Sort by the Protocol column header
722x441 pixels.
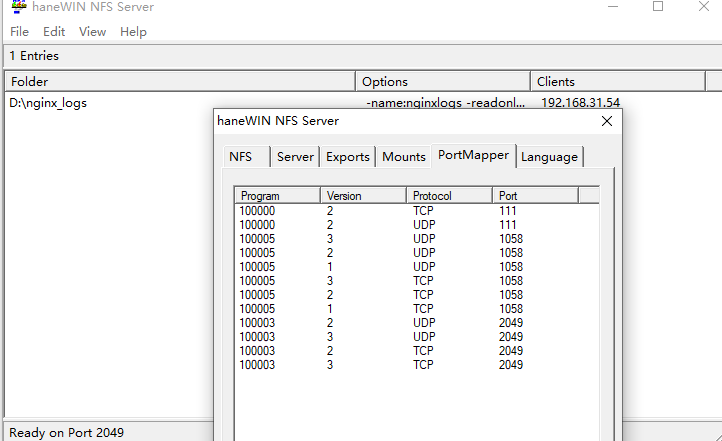pyautogui.click(x=450, y=196)
